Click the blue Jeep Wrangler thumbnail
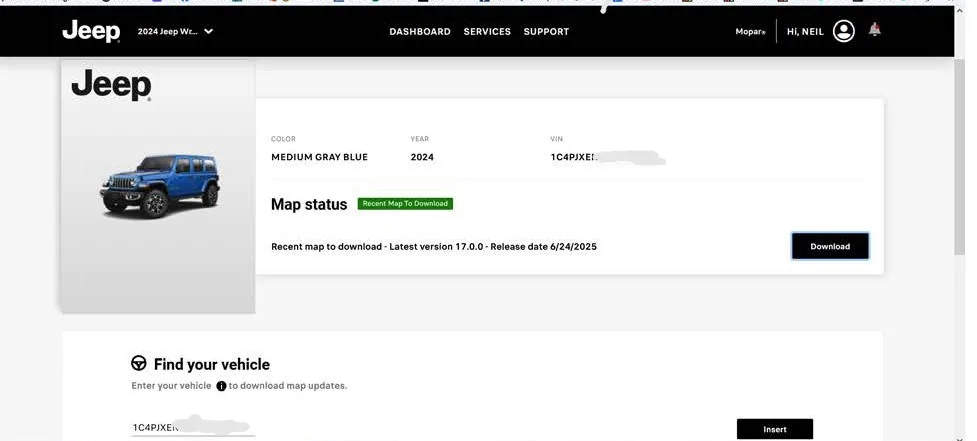This screenshot has height=441, width=977. click(160, 185)
